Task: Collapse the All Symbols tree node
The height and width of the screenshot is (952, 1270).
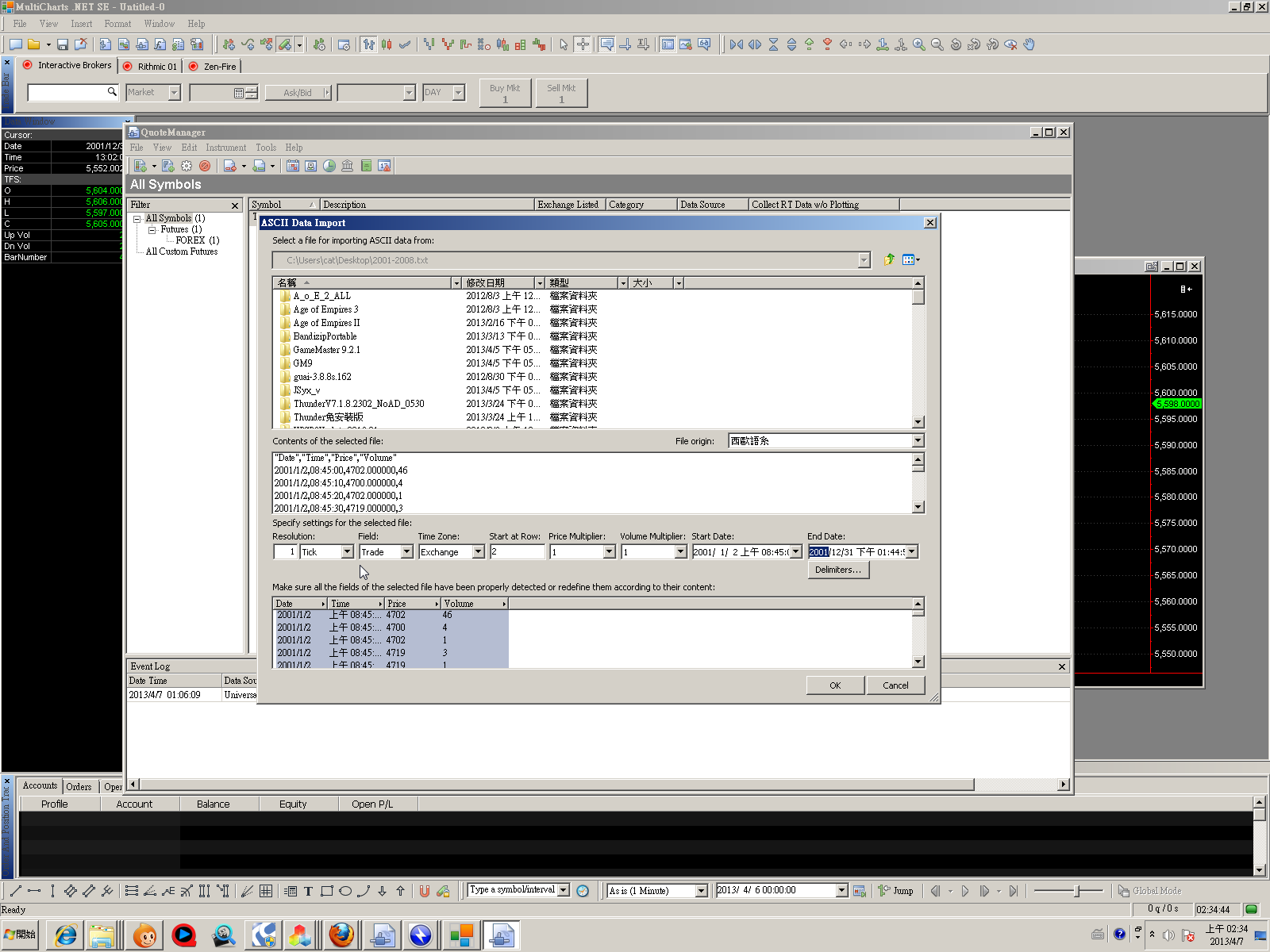Action: coord(137,218)
